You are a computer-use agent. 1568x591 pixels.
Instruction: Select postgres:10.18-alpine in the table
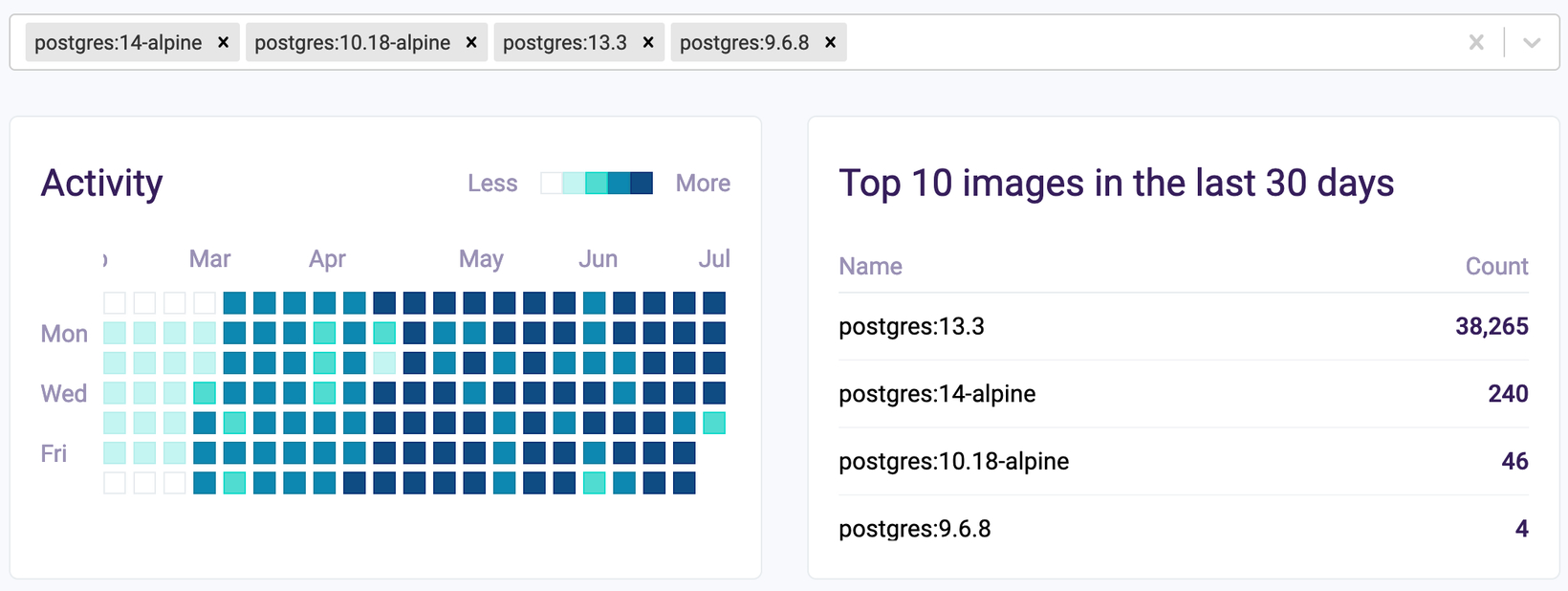(953, 461)
